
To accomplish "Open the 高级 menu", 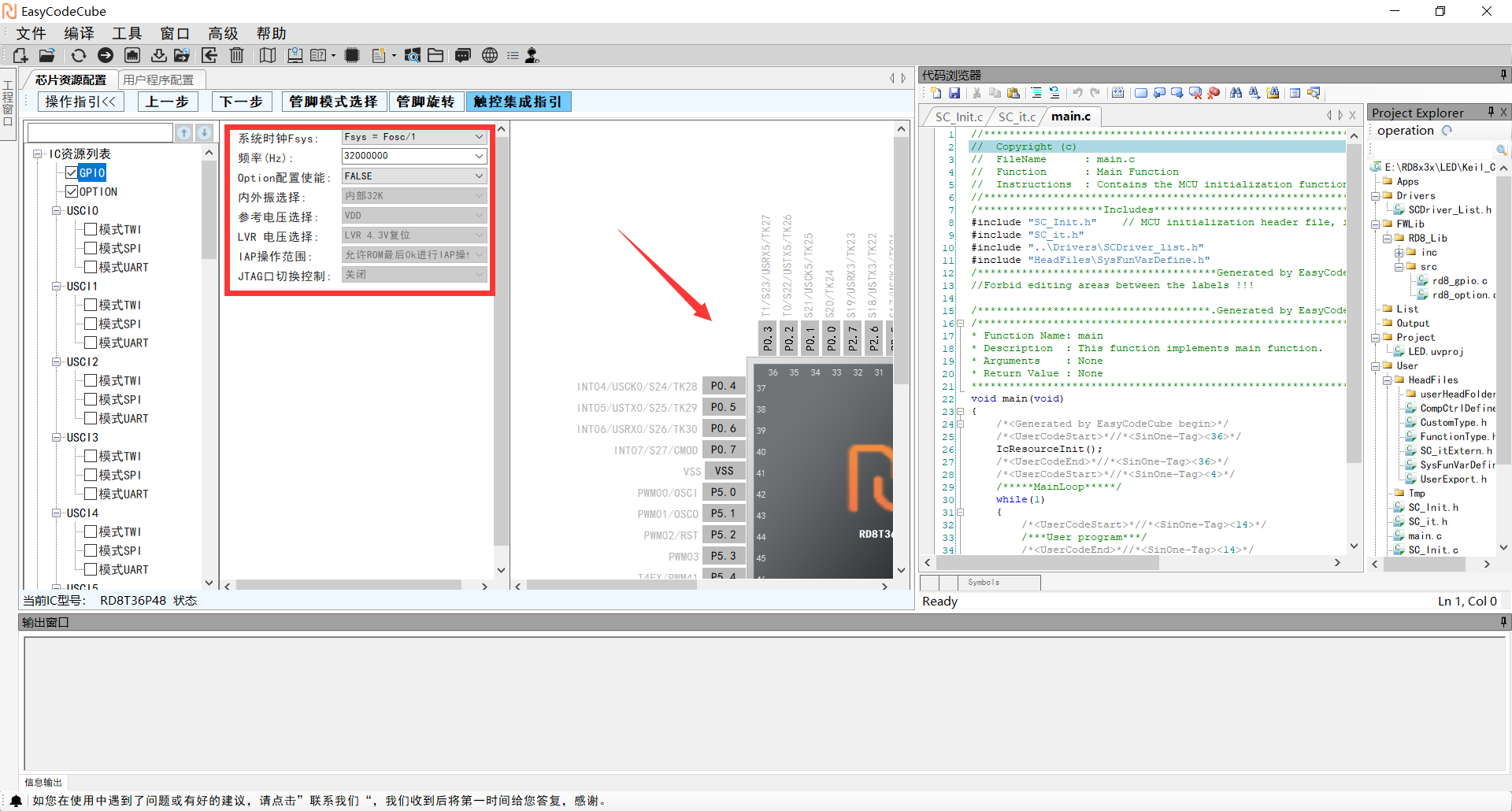I will pos(223,33).
